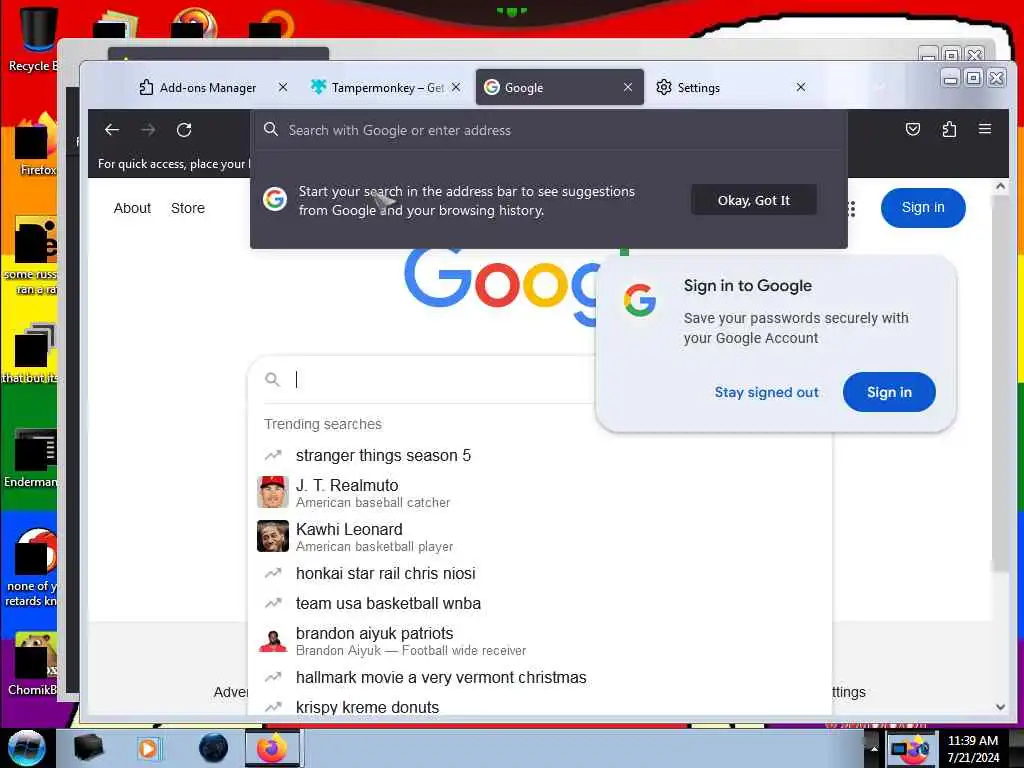Viewport: 1024px width, 768px height.
Task: Close the Add-ons Manager tab
Action: [x=283, y=87]
